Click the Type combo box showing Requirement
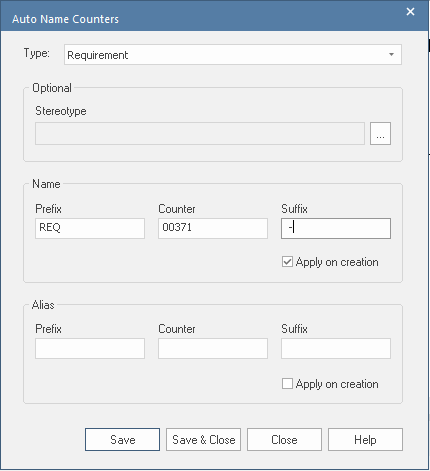This screenshot has width=430, height=471. [x=233, y=55]
